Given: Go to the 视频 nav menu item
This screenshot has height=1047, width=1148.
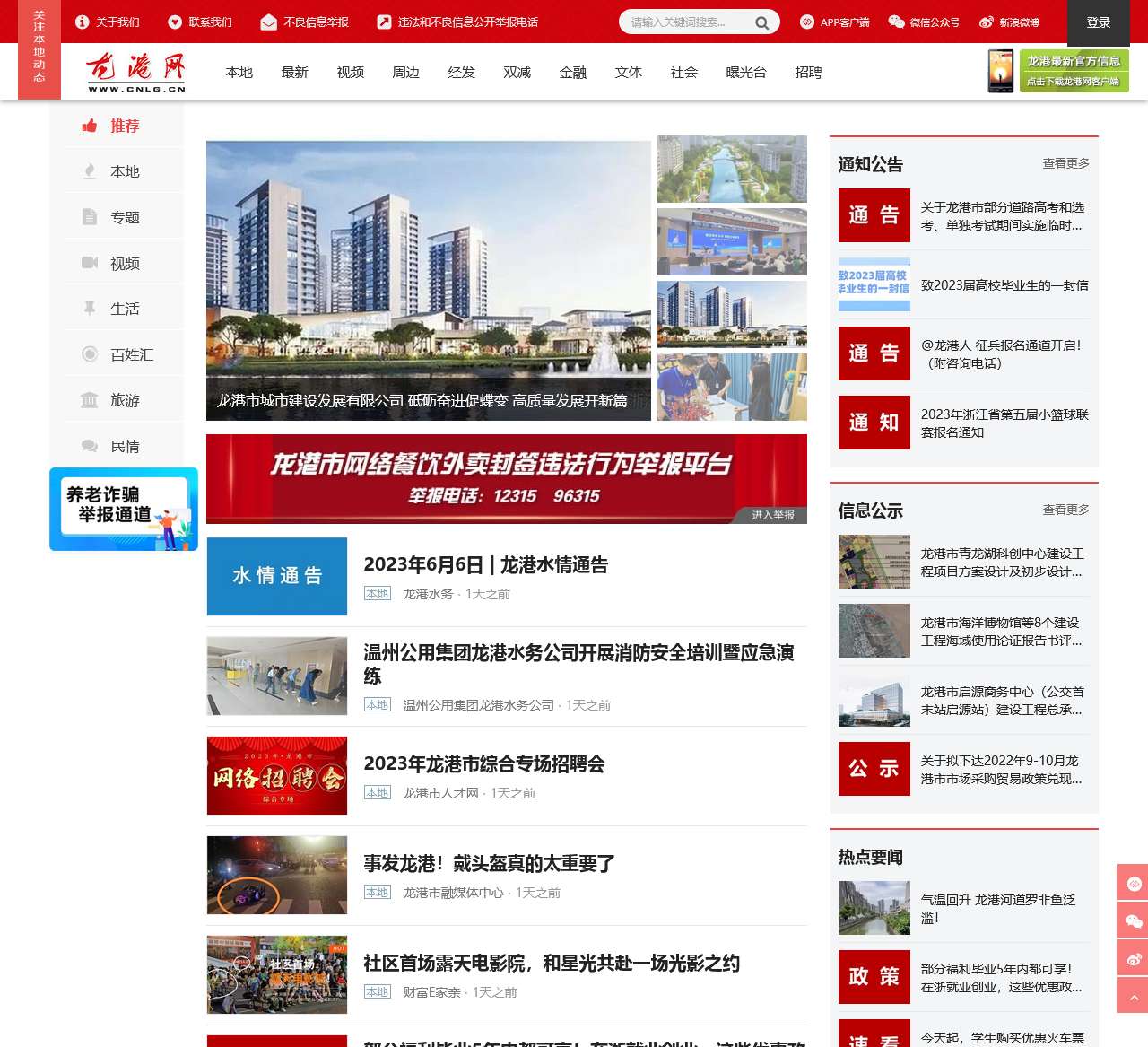Looking at the screenshot, I should click(x=351, y=72).
